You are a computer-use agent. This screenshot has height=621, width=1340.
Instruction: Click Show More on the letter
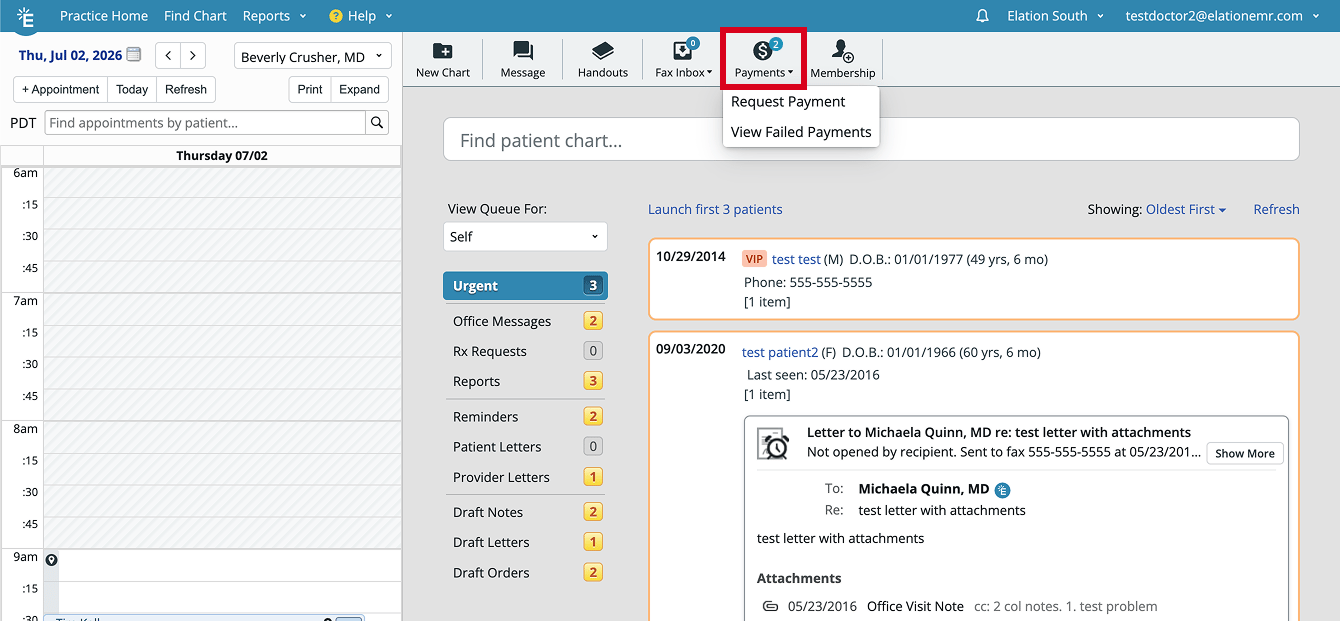tap(1245, 453)
